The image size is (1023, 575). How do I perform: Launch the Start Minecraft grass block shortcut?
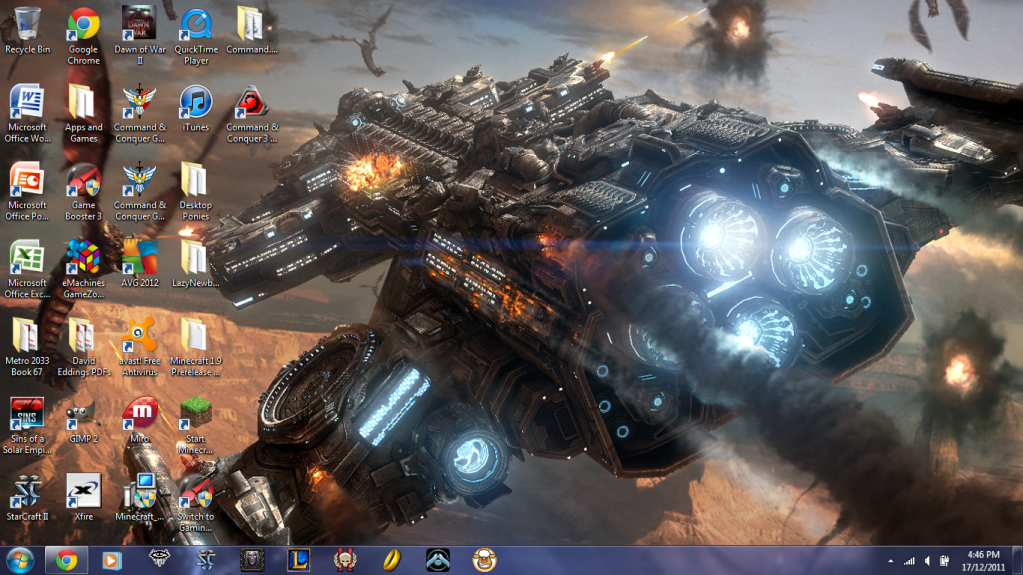click(x=196, y=425)
